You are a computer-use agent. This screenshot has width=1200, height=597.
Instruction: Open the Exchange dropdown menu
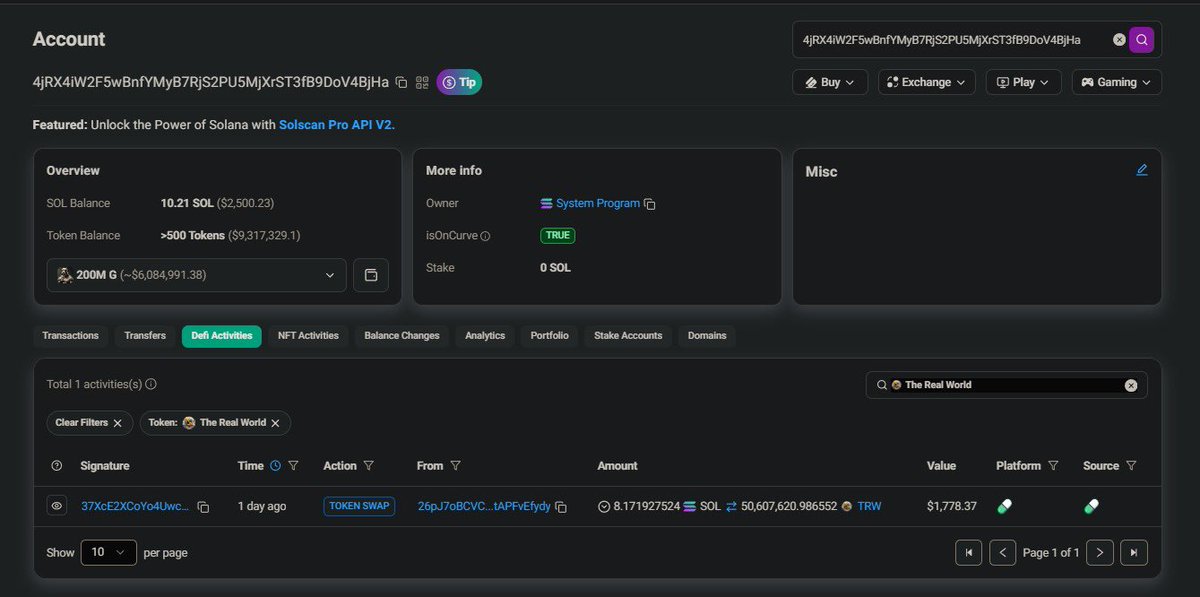[x=926, y=82]
